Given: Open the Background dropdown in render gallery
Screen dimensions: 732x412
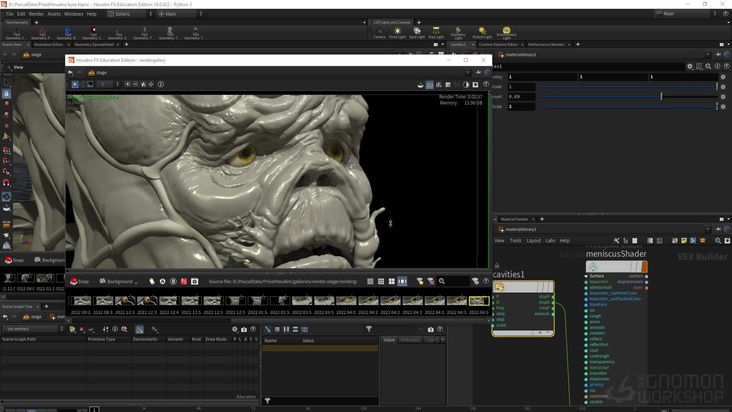Looking at the screenshot, I should point(118,281).
